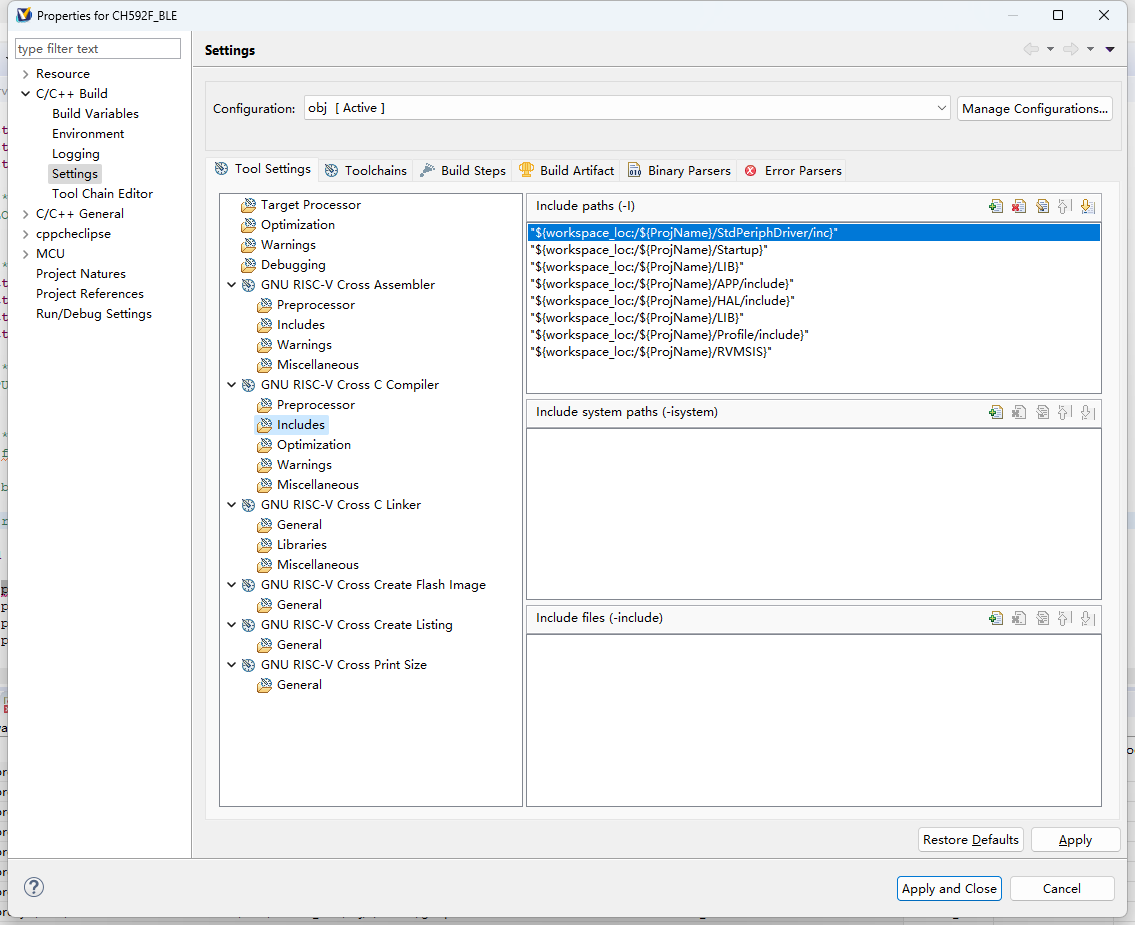Image resolution: width=1135 pixels, height=925 pixels.
Task: Open the Settings view menu triangle
Action: (1110, 50)
